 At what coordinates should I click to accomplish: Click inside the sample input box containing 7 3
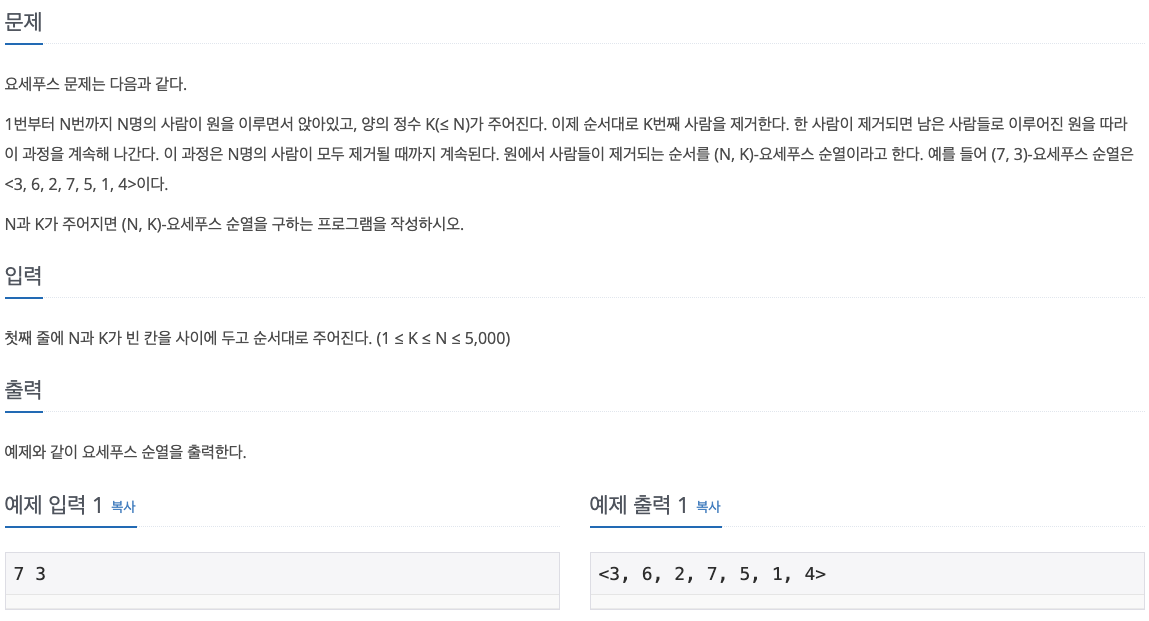click(282, 573)
